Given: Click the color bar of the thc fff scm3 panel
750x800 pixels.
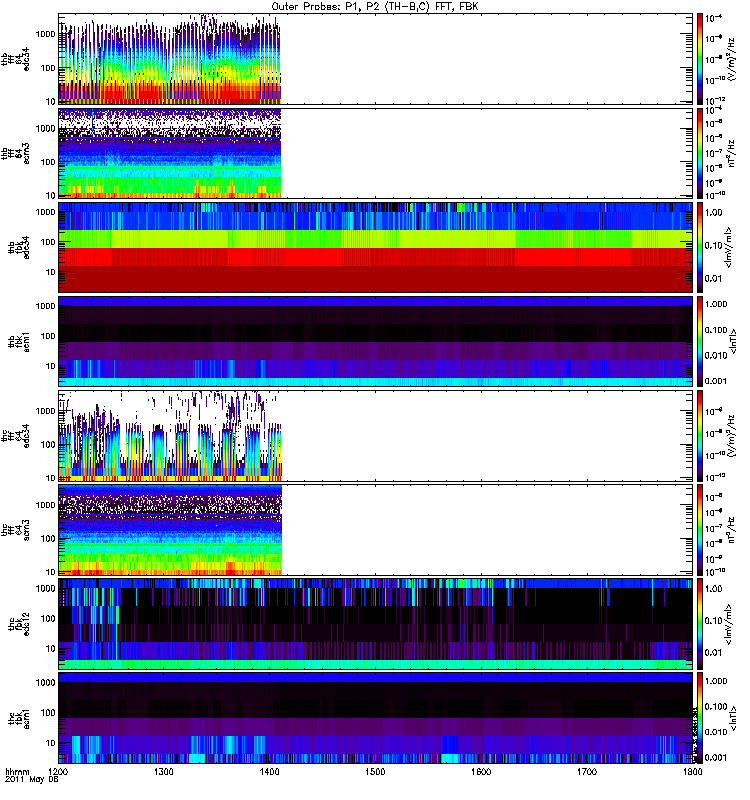Looking at the screenshot, I should point(700,530).
